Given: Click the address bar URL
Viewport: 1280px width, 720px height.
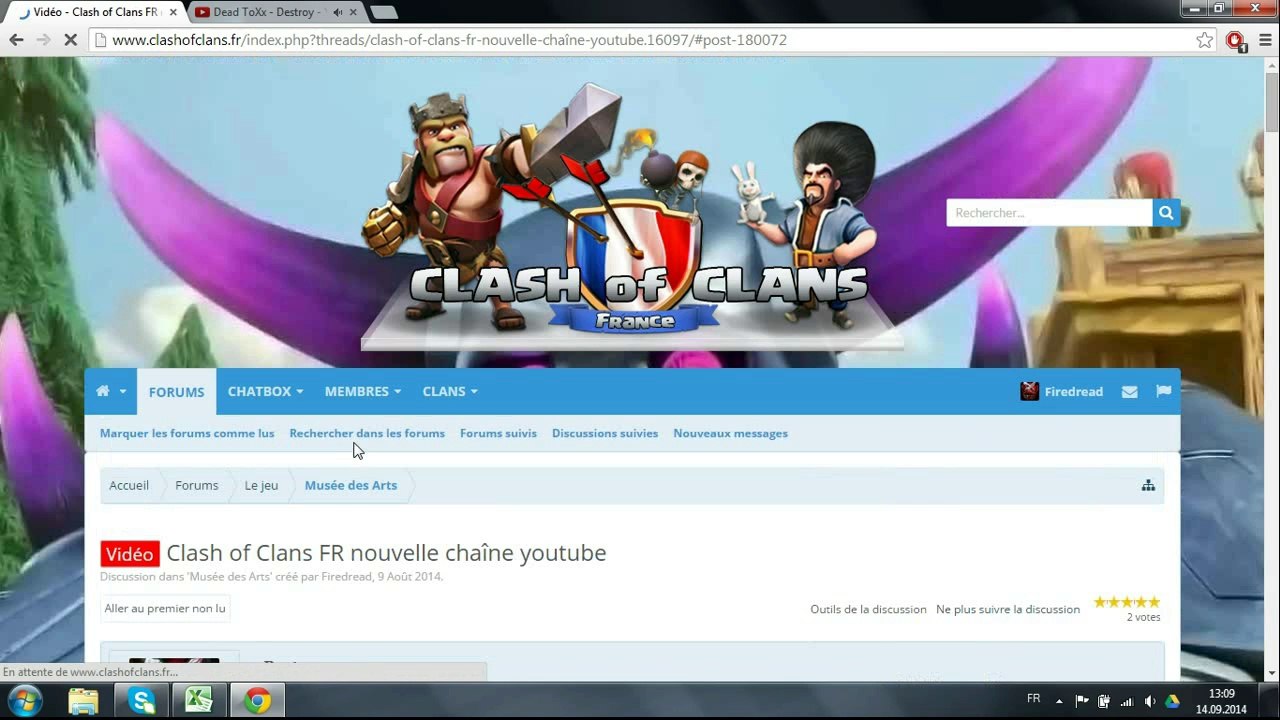Looking at the screenshot, I should point(449,40).
